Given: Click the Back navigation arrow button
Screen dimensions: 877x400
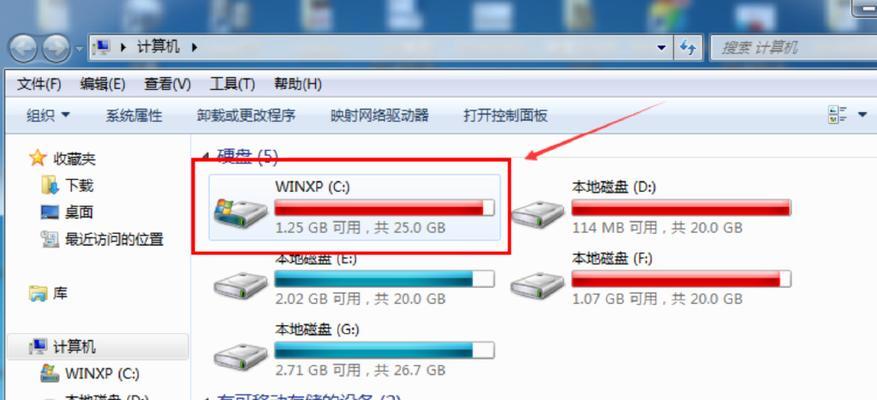Looking at the screenshot, I should pyautogui.click(x=23, y=48).
